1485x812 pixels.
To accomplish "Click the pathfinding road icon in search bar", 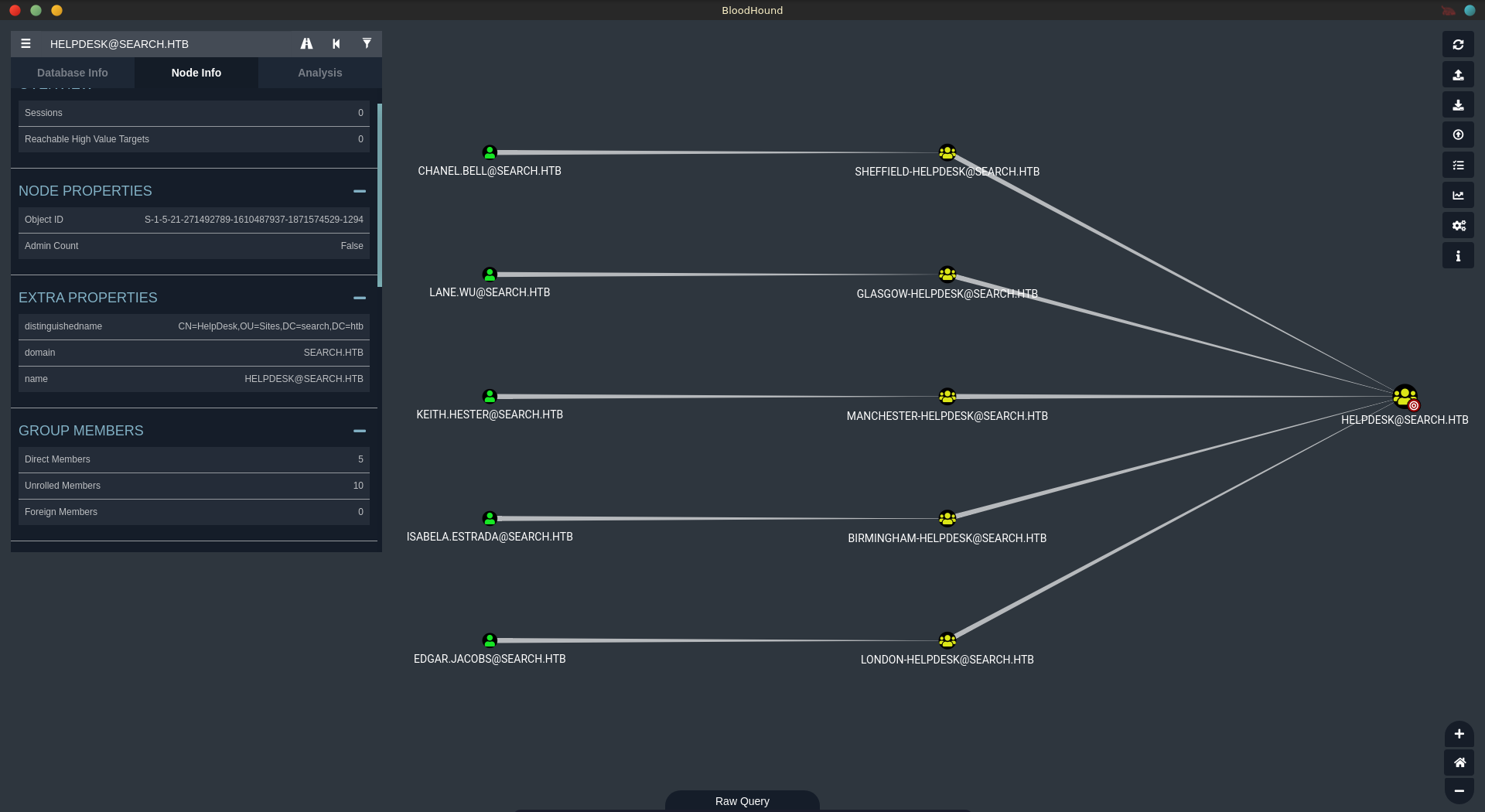I will [x=306, y=44].
